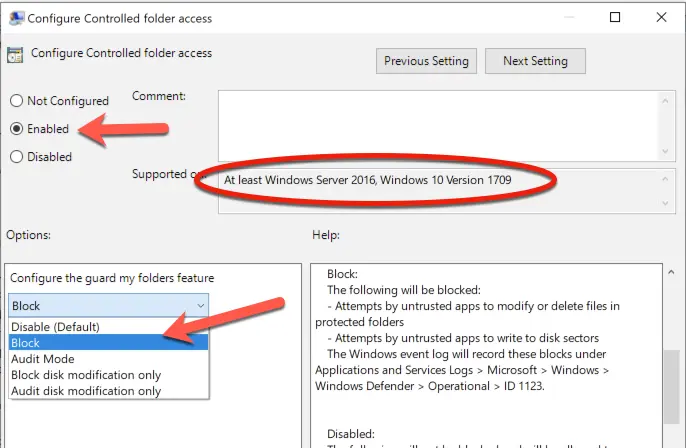Select the Enabled radio button
The image size is (686, 448).
coord(16,129)
